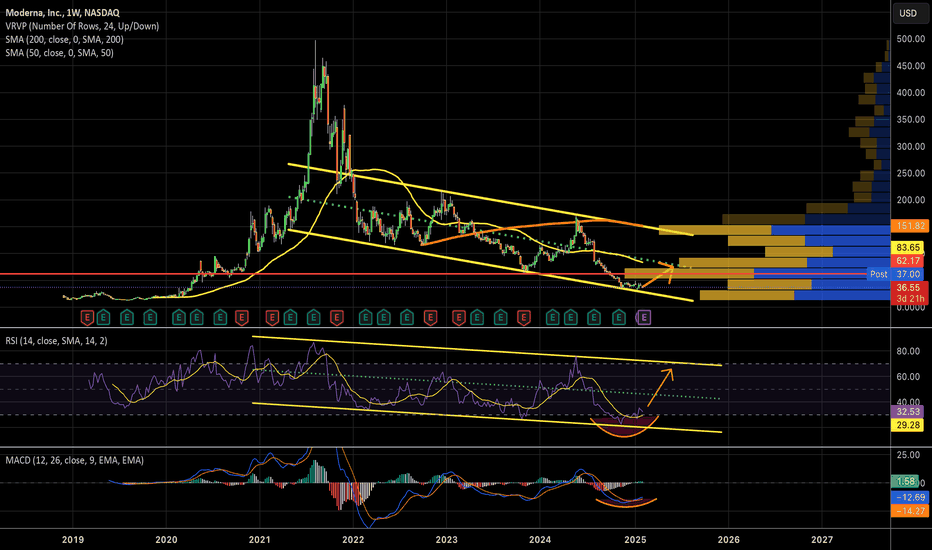This screenshot has width=932, height=550.
Task: Click the 2027 label on the time axis
Action: (x=822, y=540)
